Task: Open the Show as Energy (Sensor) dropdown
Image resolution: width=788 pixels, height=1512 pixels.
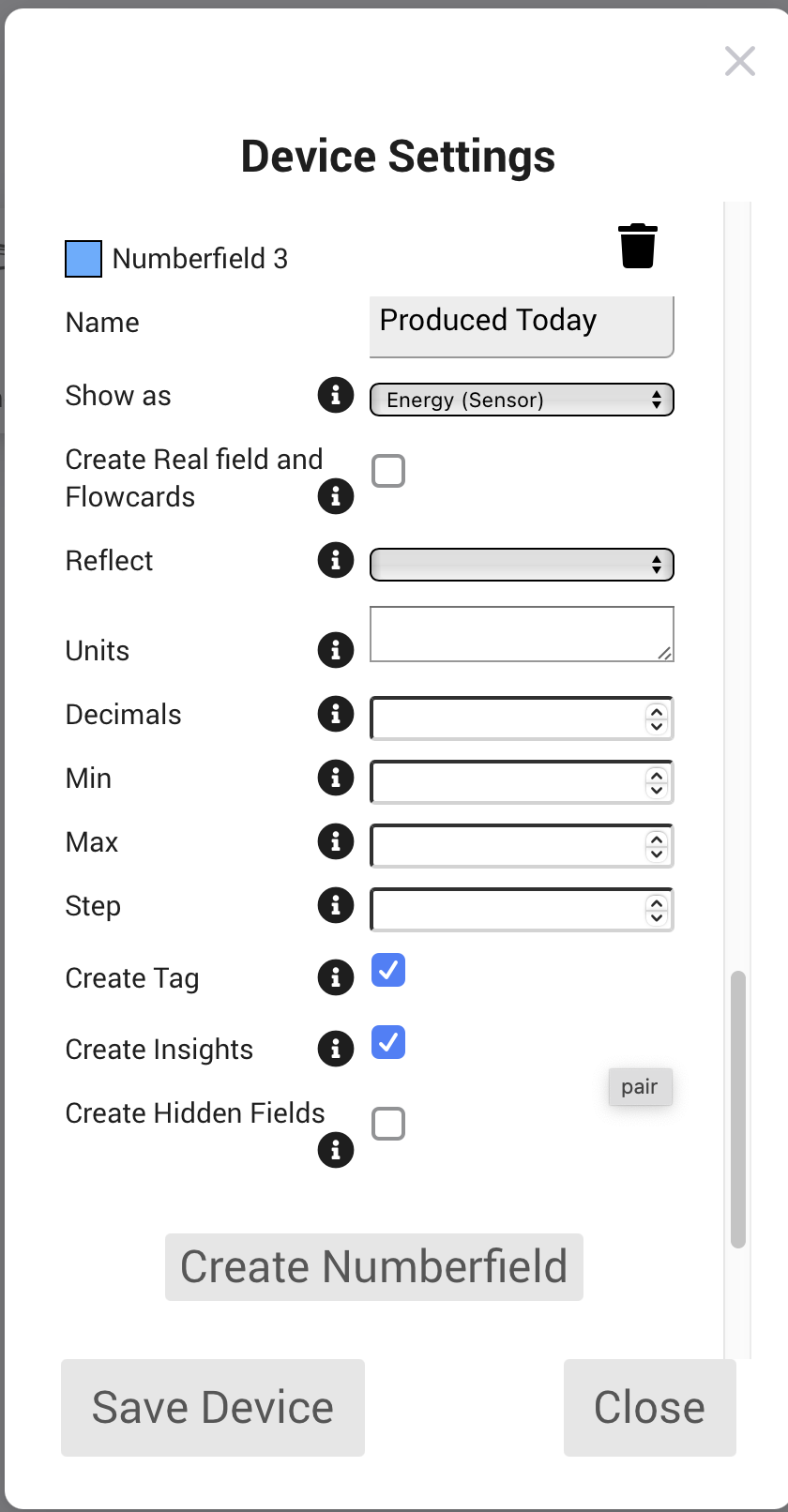Action: point(522,401)
